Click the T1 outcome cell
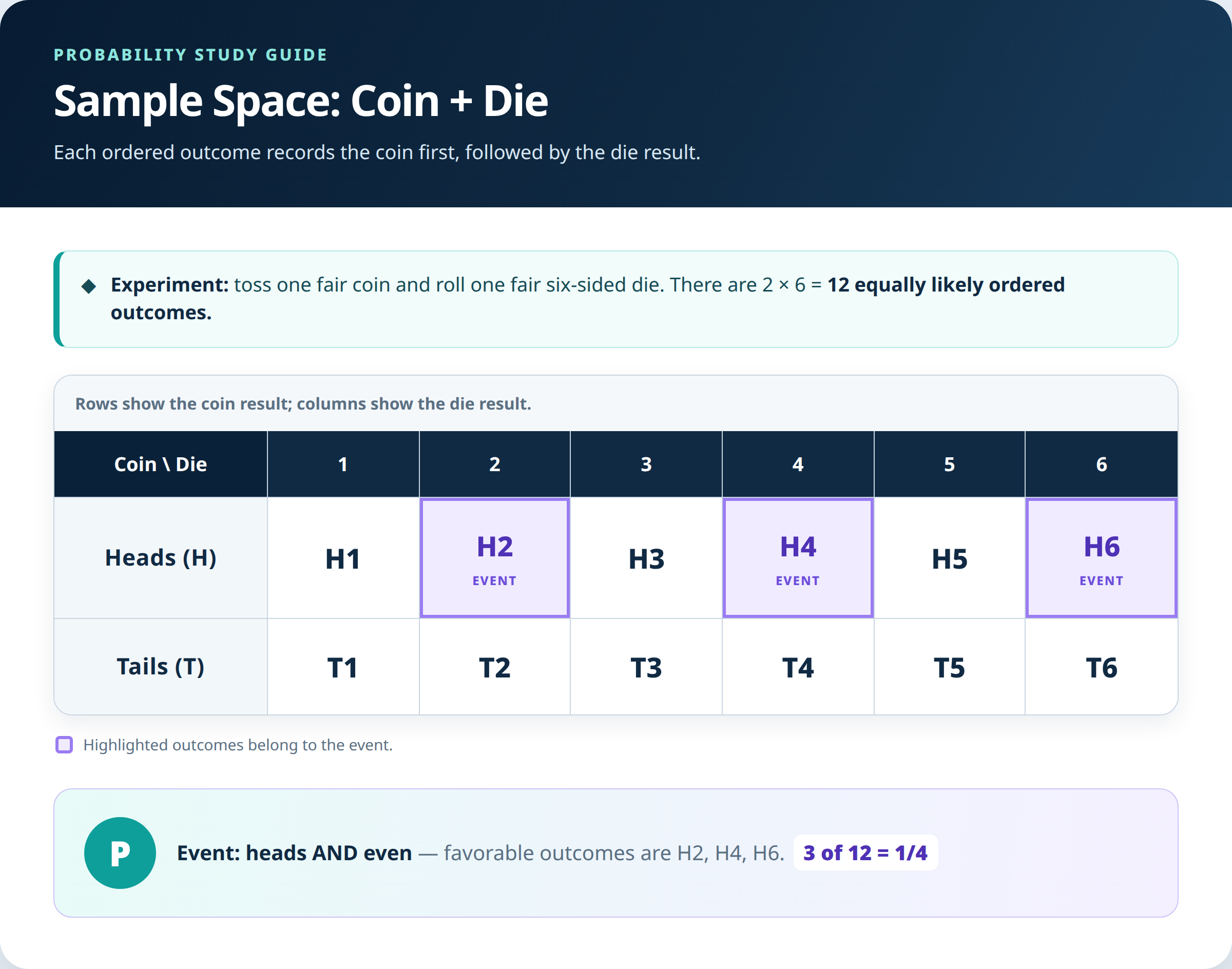Screen dimensions: 1232x969 [343, 667]
